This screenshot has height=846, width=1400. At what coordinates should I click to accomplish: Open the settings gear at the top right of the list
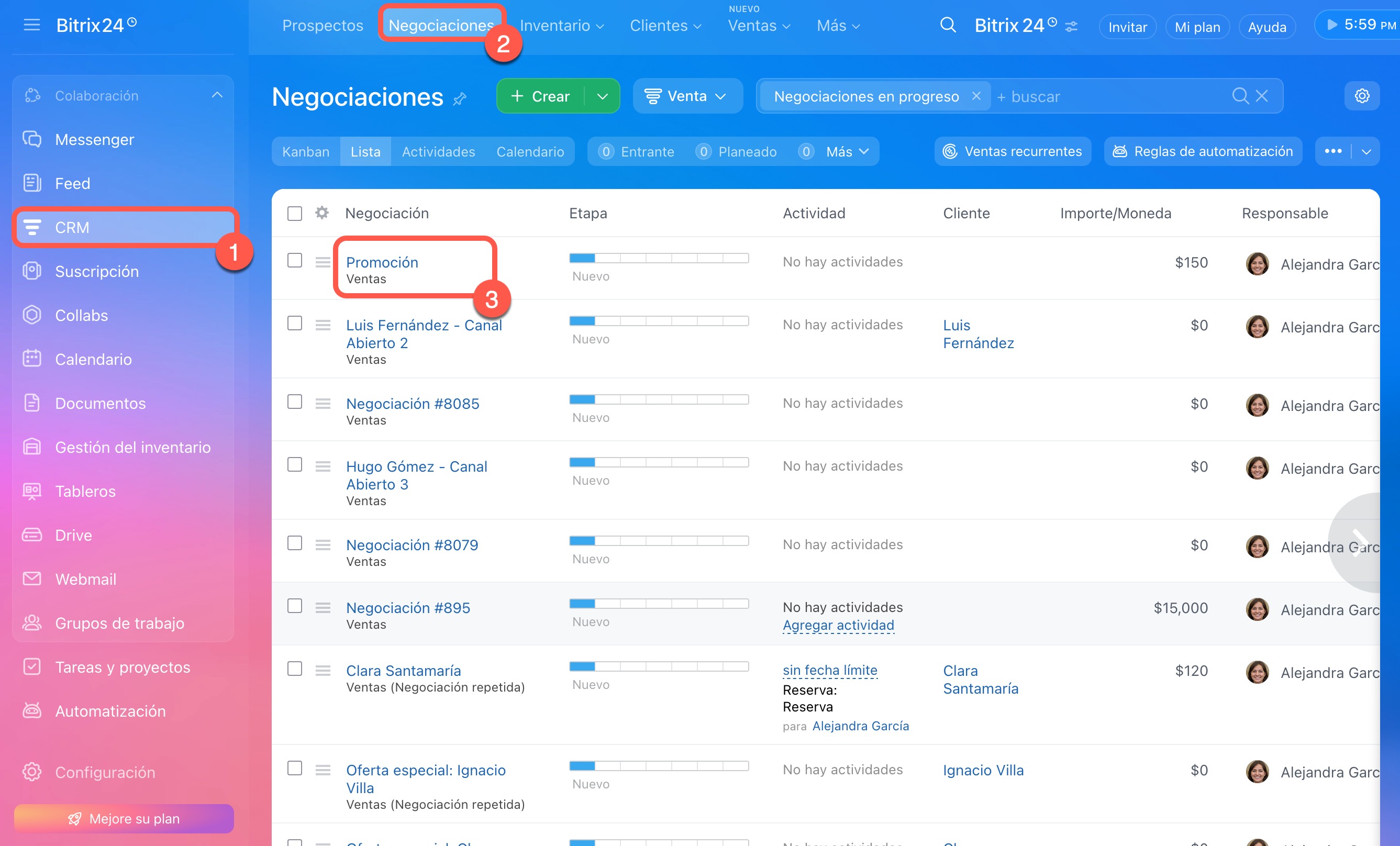click(x=1362, y=96)
